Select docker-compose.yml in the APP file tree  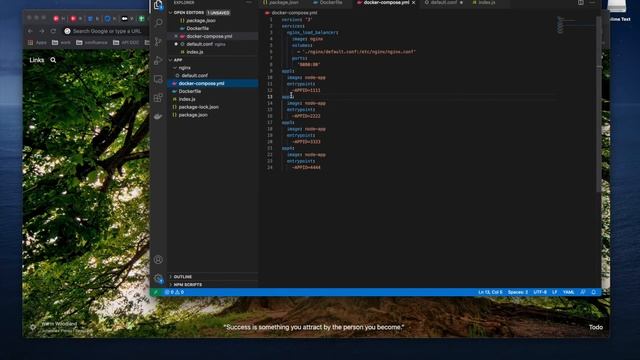(x=213, y=83)
